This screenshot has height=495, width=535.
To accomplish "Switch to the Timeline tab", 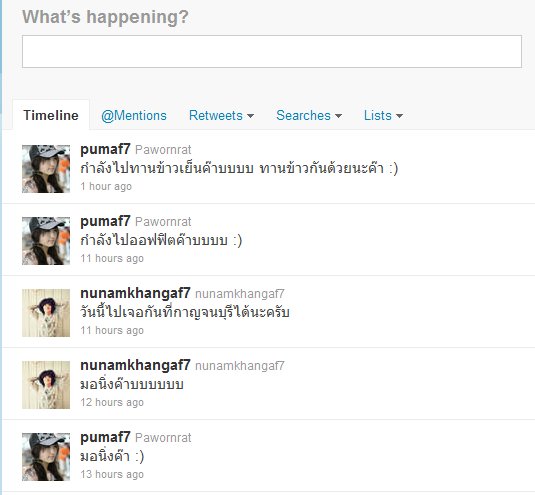I will (x=51, y=115).
